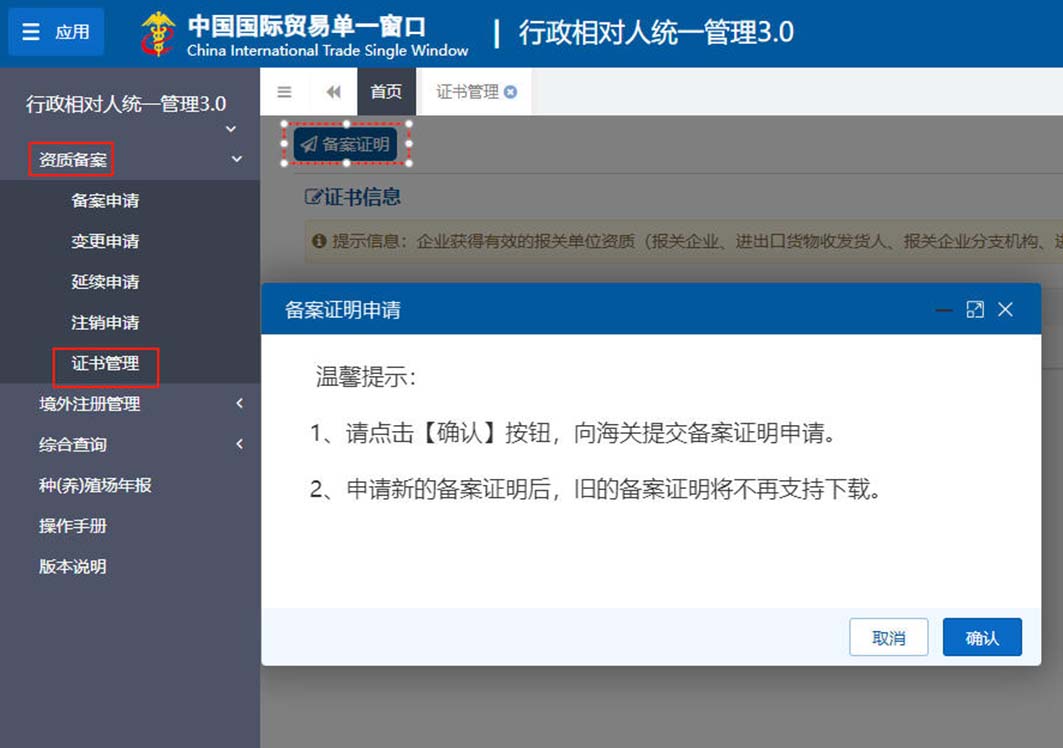The height and width of the screenshot is (748, 1063).
Task: Open 版本说明 in the sidebar
Action: coord(73,566)
